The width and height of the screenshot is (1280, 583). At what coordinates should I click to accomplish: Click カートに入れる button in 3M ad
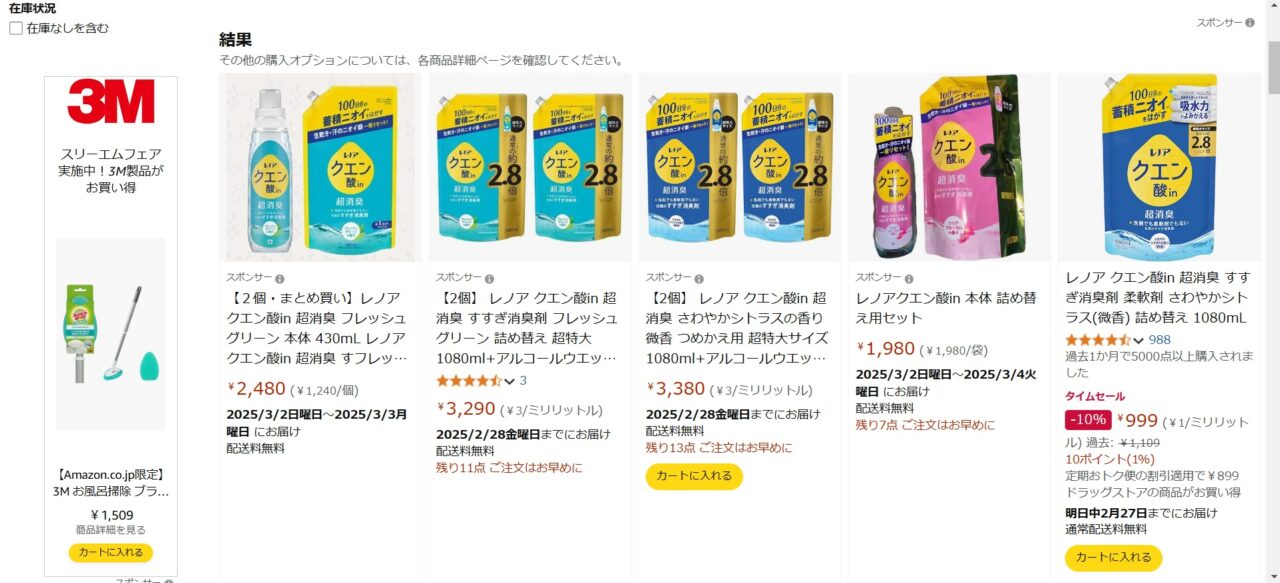(x=111, y=553)
